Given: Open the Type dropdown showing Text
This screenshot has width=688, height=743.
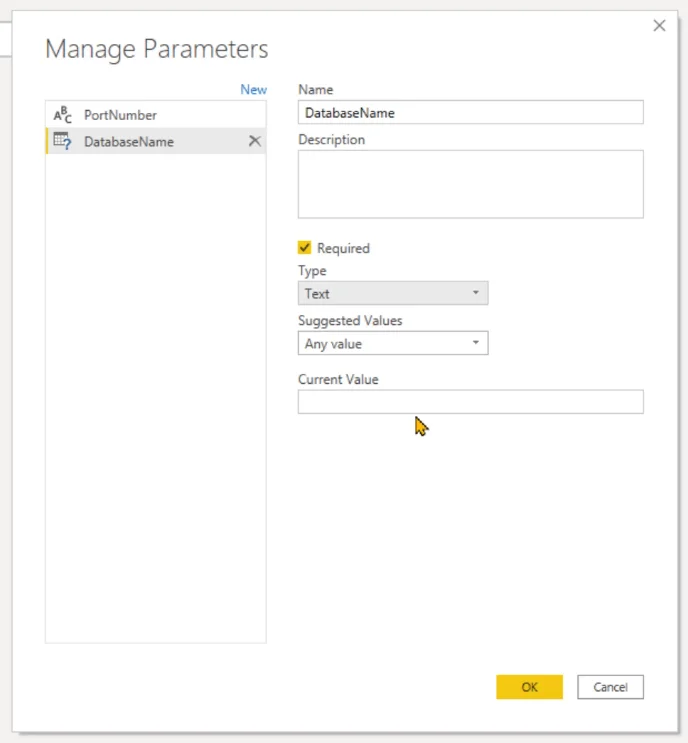Looking at the screenshot, I should tap(393, 293).
